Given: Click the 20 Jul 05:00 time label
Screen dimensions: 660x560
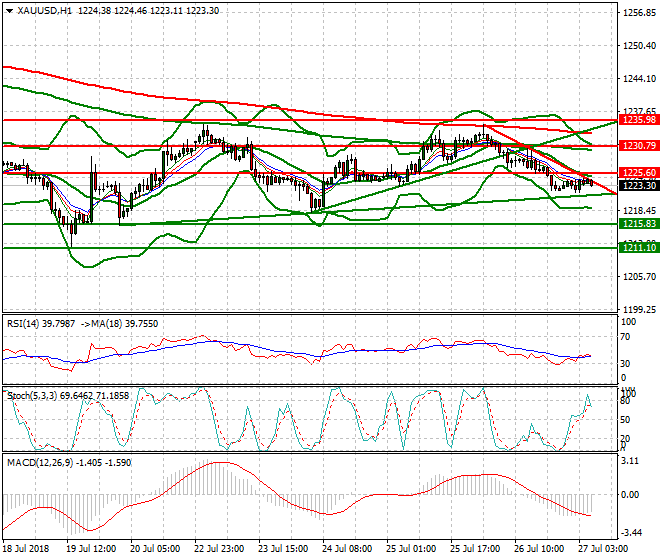Looking at the screenshot, I should pyautogui.click(x=154, y=549).
